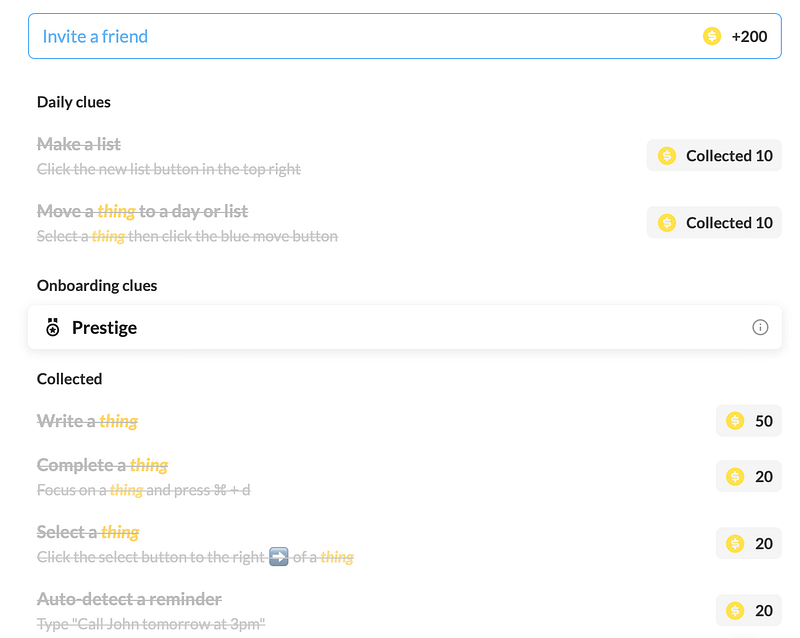Click Collected 10 badge for Make a list
This screenshot has width=800, height=638.
point(714,156)
